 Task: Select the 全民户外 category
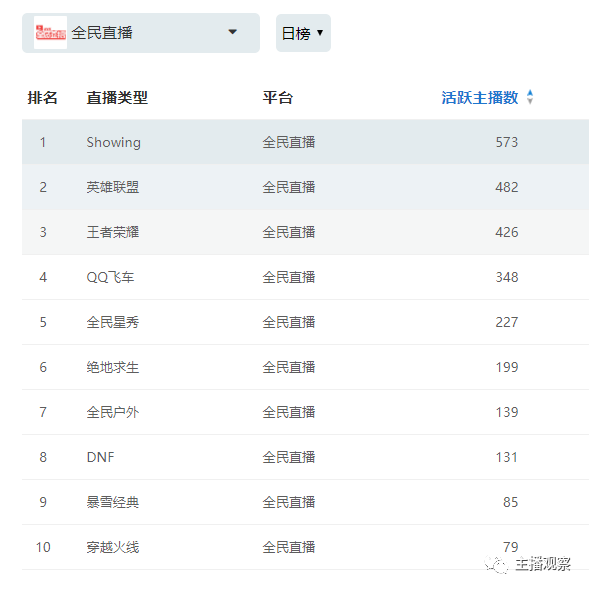click(x=113, y=412)
